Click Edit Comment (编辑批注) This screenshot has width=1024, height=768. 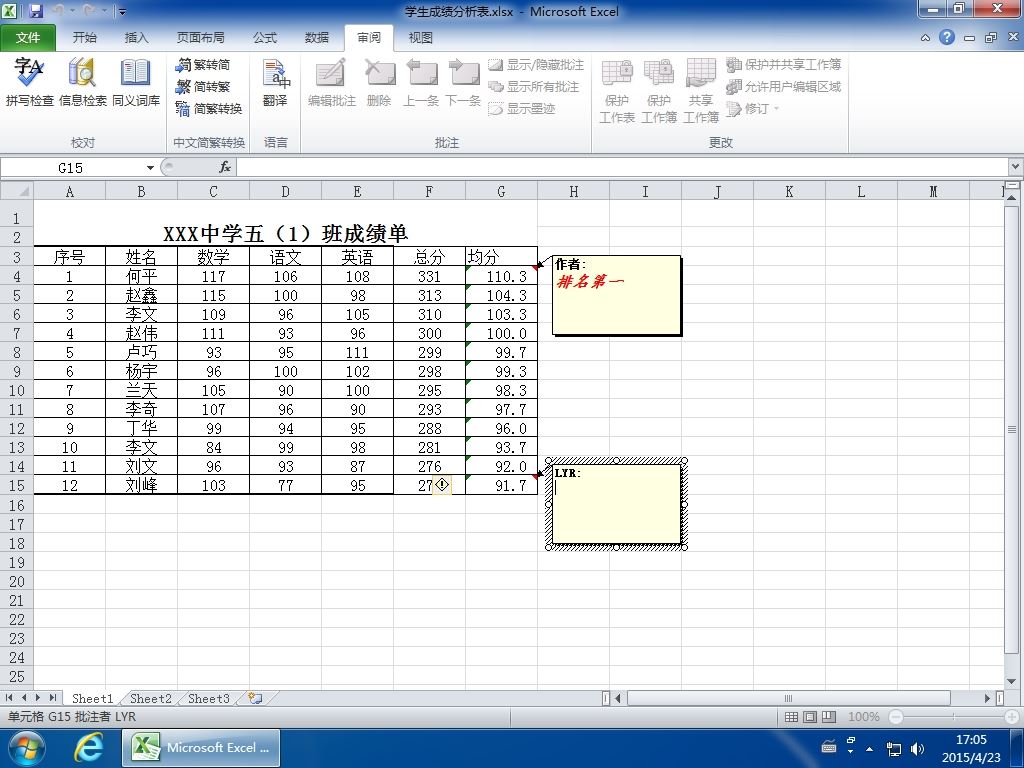pos(332,82)
